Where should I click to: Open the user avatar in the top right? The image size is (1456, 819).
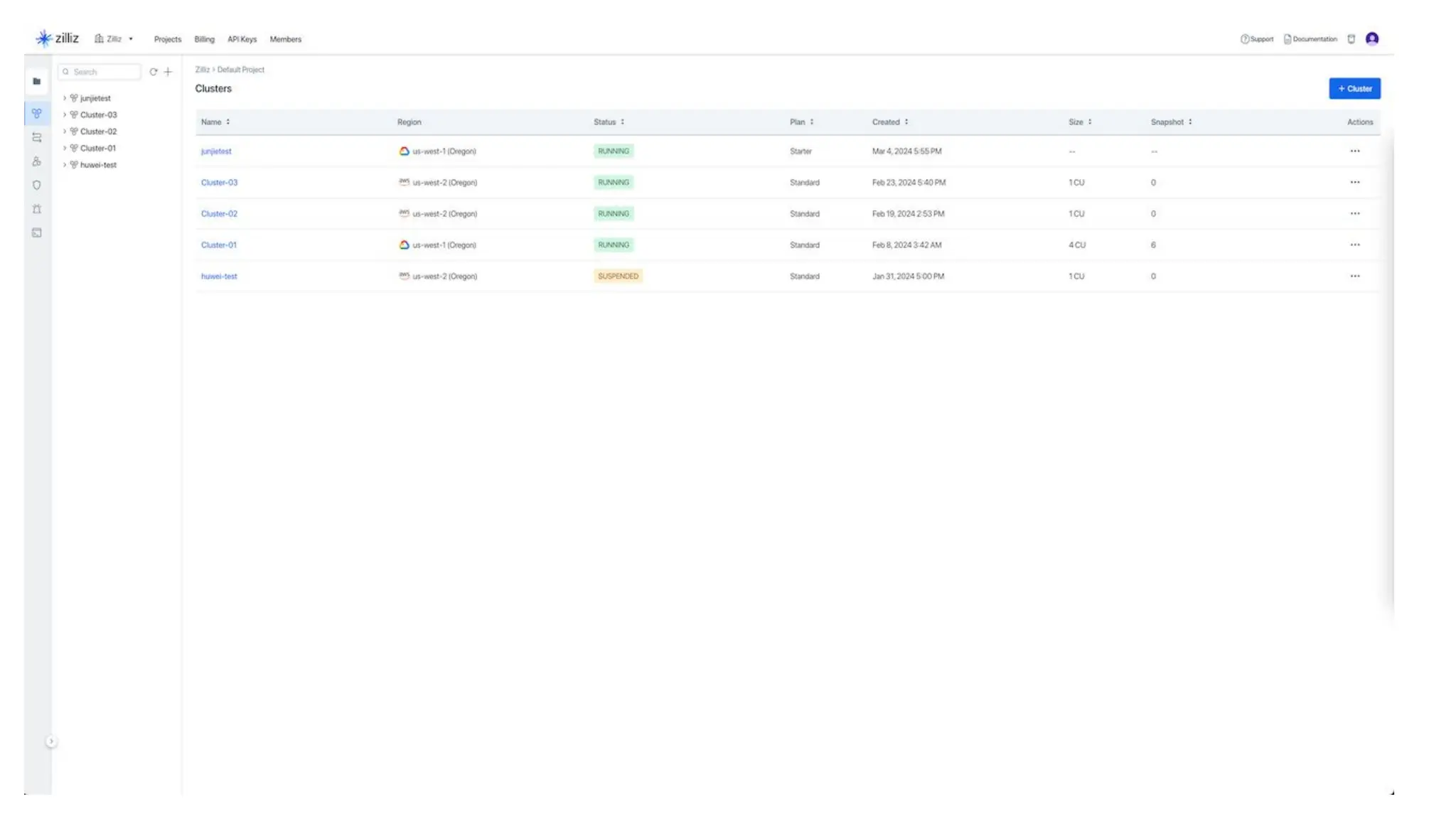click(x=1371, y=39)
